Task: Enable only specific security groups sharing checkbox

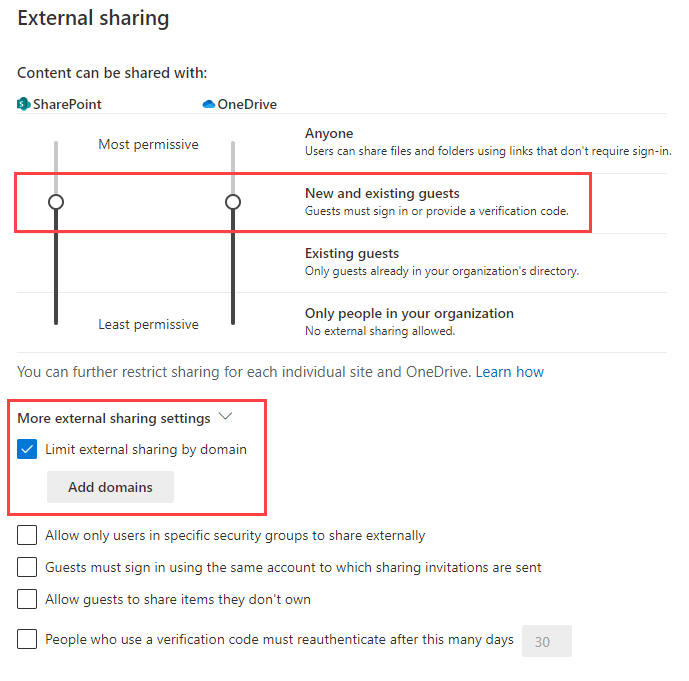Action: [28, 536]
